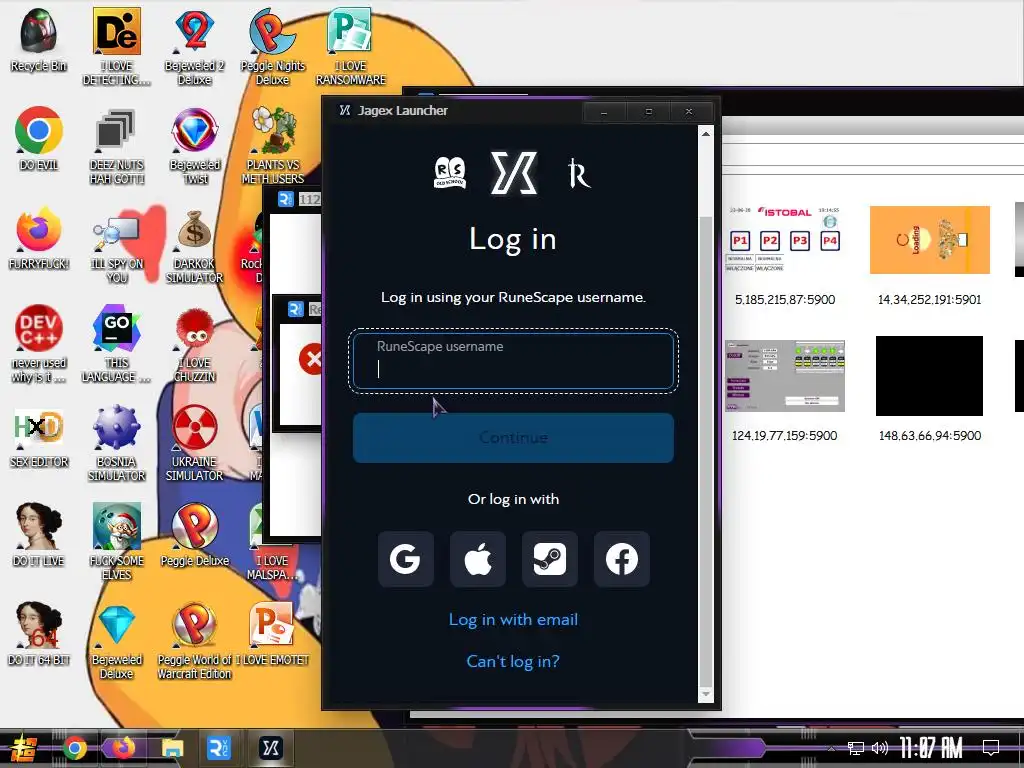1024x768 pixels.
Task: Open DO IT 64 BIT portrait icon
Action: (x=39, y=633)
